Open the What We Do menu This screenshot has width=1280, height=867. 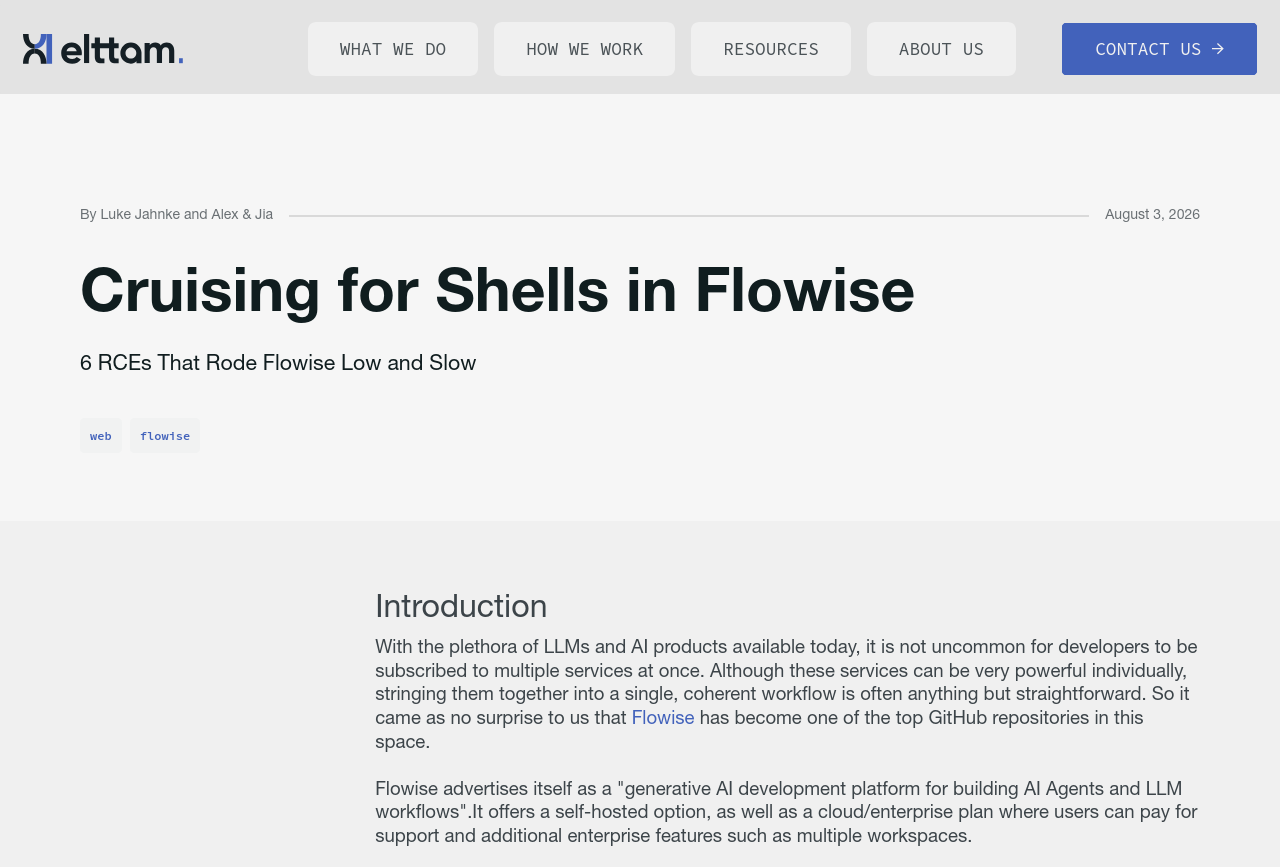click(393, 49)
